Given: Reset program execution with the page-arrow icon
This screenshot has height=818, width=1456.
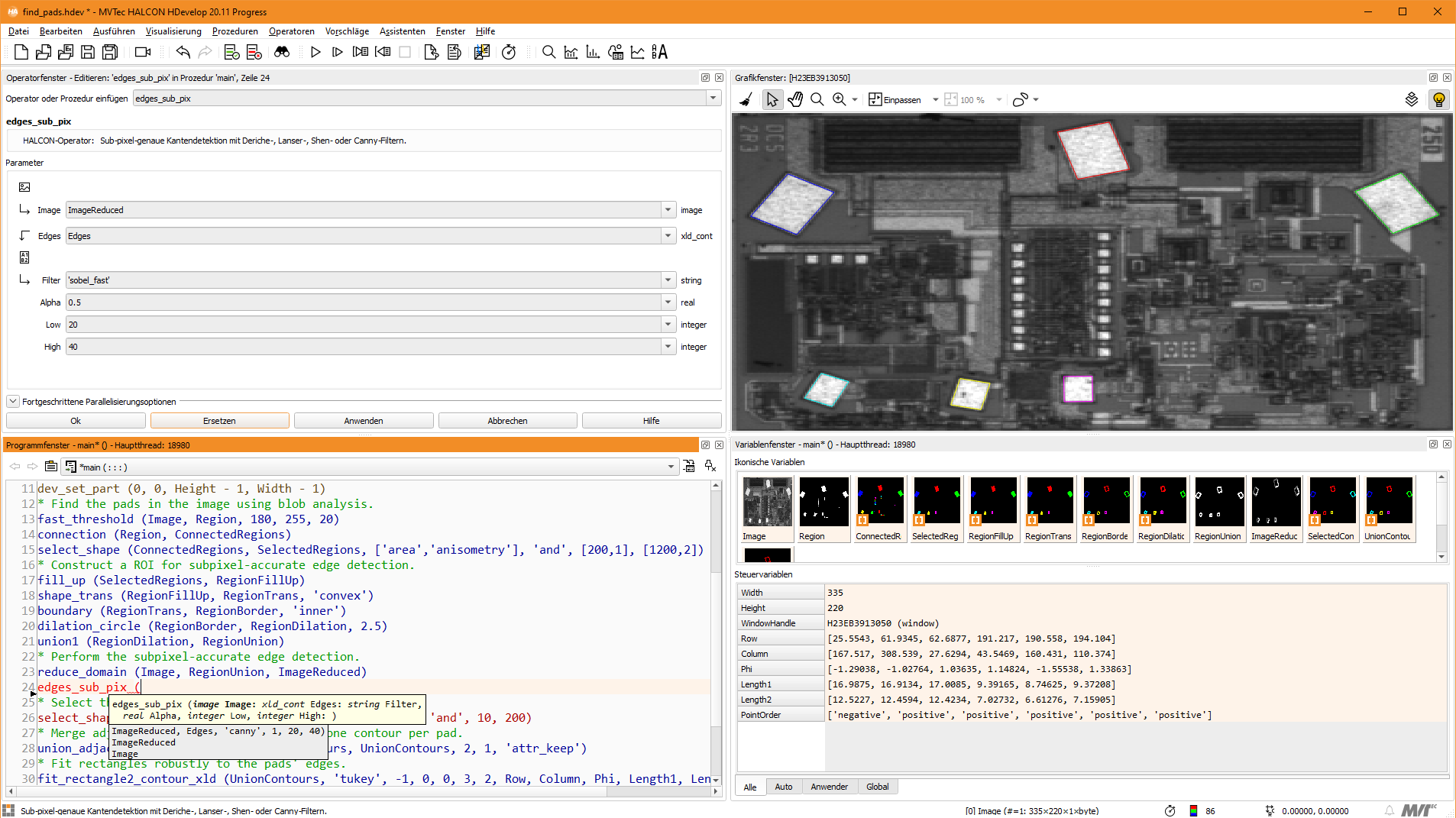Looking at the screenshot, I should click(432, 52).
